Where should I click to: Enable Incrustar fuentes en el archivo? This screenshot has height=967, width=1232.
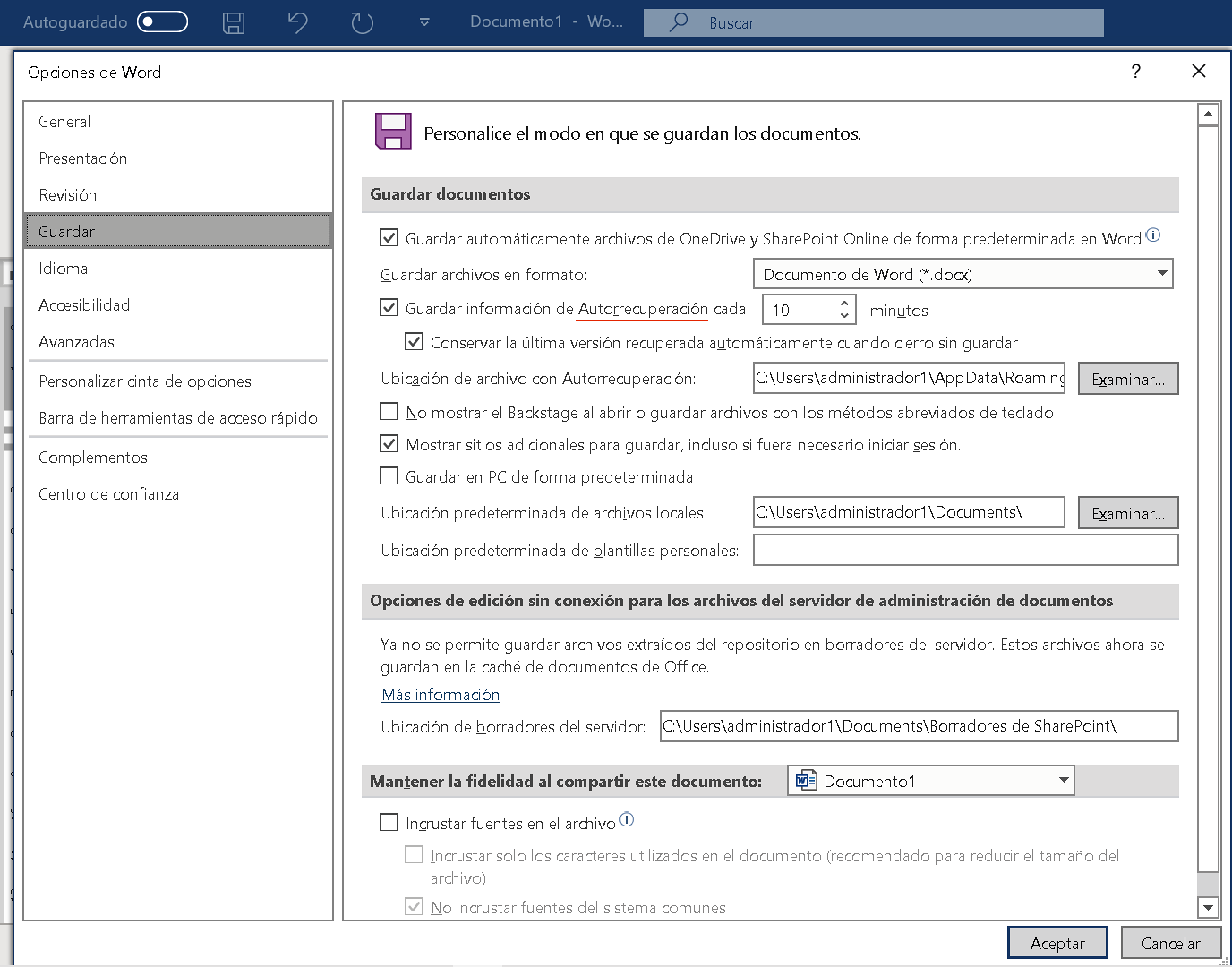point(389,822)
